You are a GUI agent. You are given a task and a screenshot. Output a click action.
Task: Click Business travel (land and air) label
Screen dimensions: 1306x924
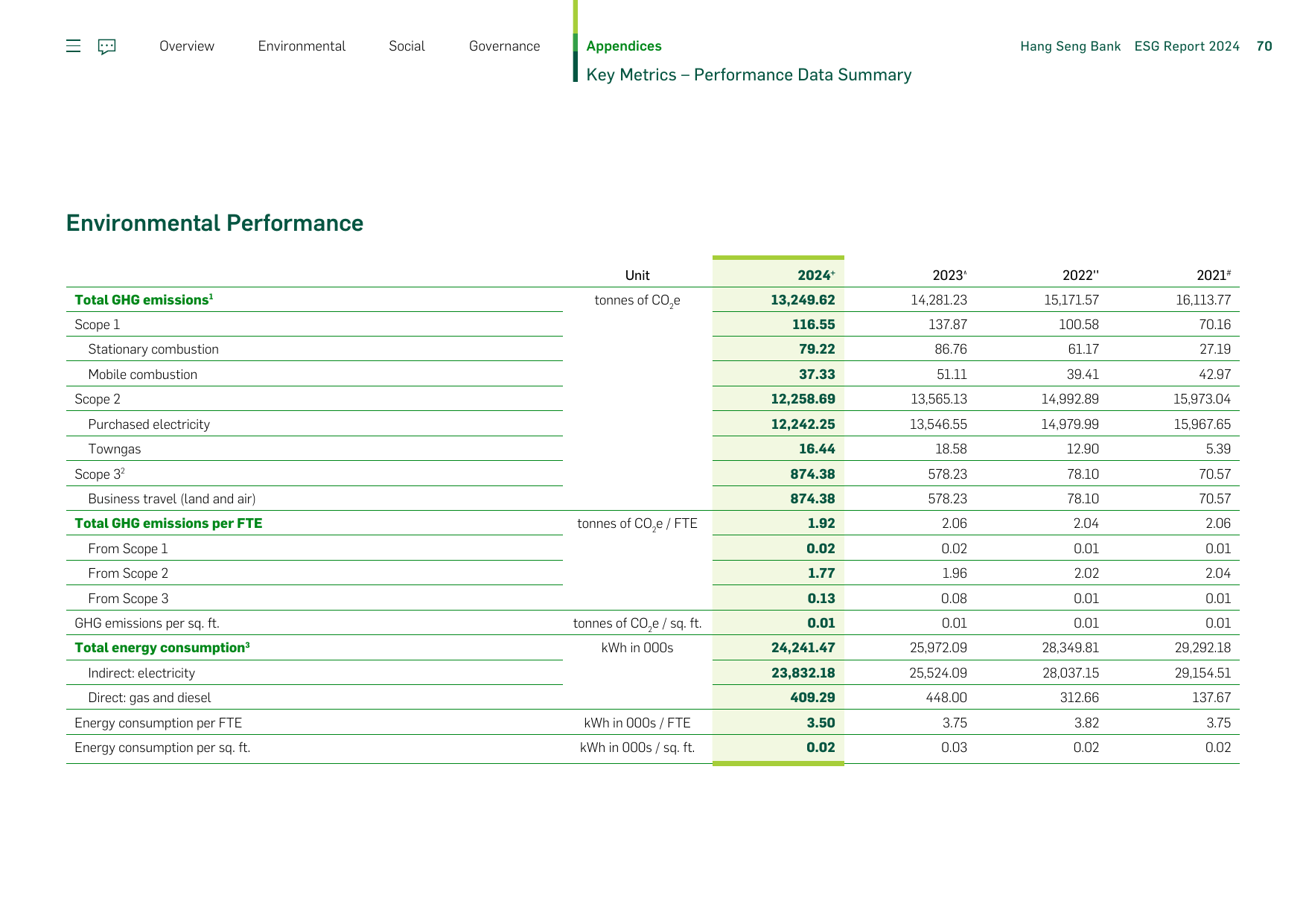172,499
